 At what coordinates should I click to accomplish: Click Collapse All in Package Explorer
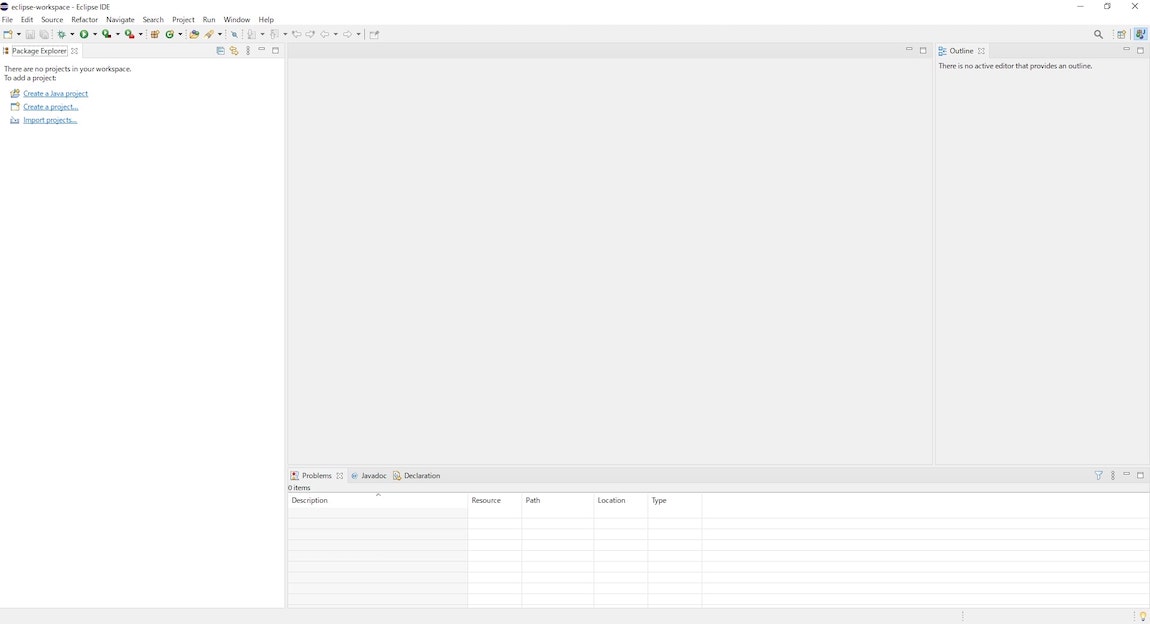click(220, 51)
